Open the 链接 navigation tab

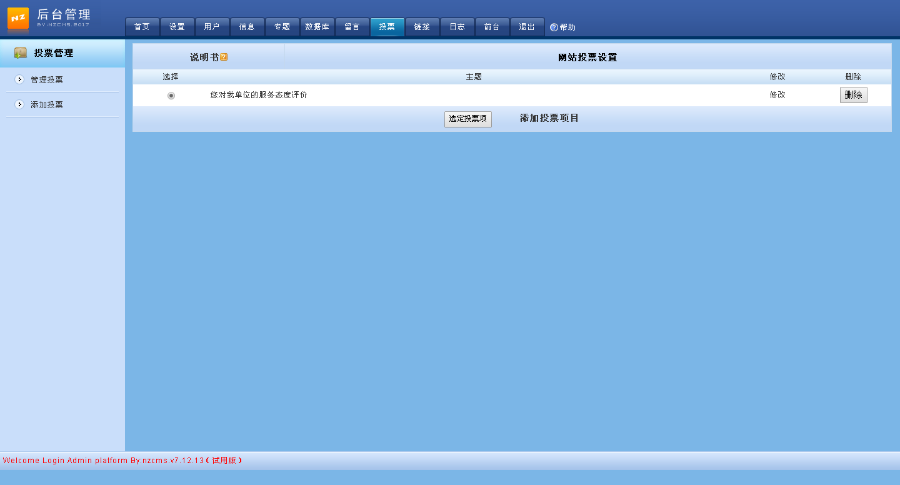click(x=422, y=27)
